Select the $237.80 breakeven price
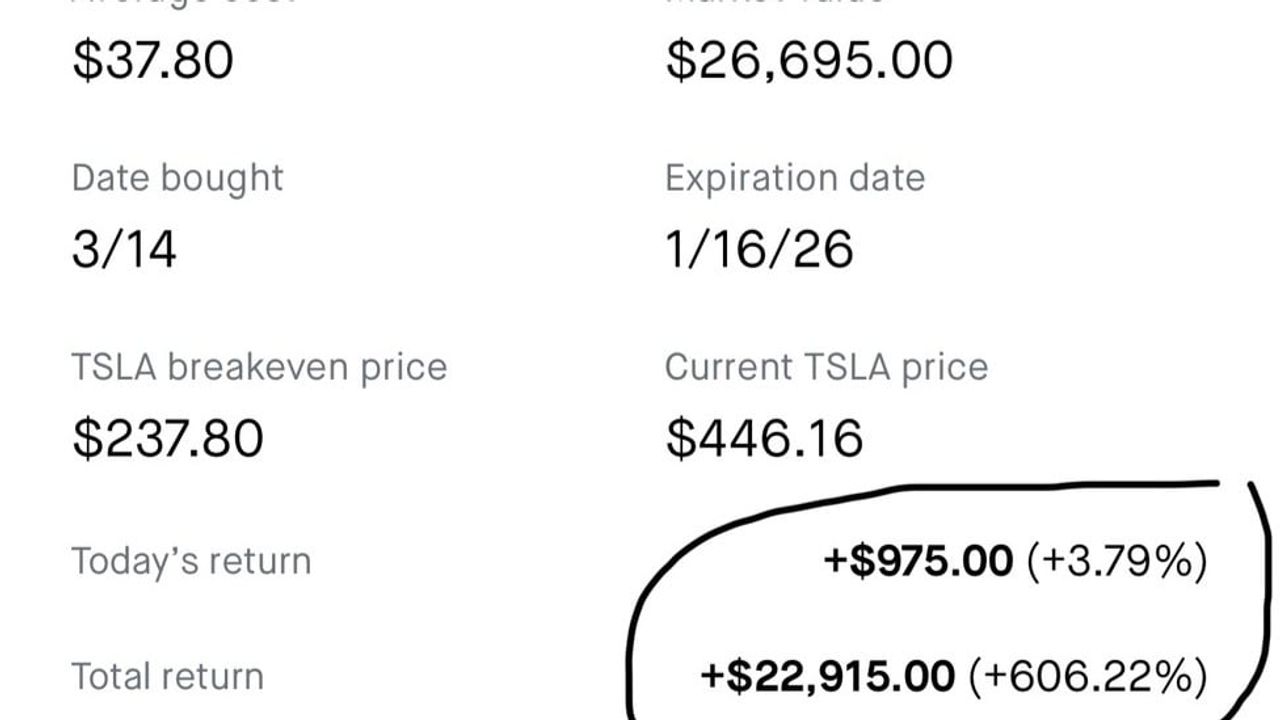 pyautogui.click(x=168, y=438)
